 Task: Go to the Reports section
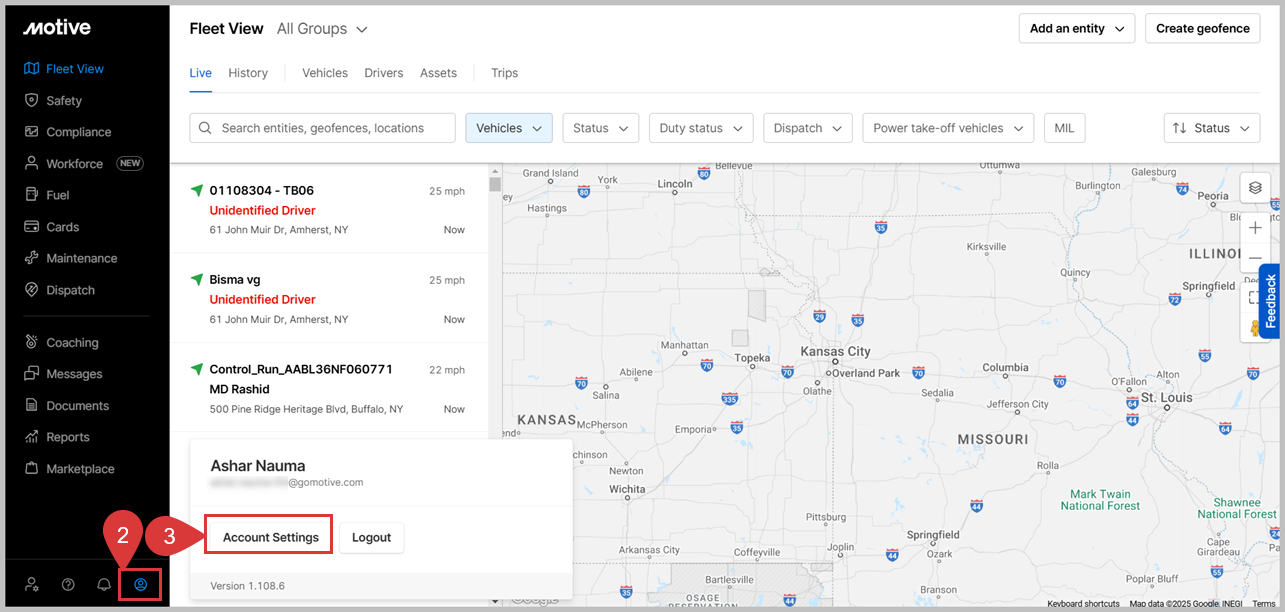pyautogui.click(x=56, y=437)
